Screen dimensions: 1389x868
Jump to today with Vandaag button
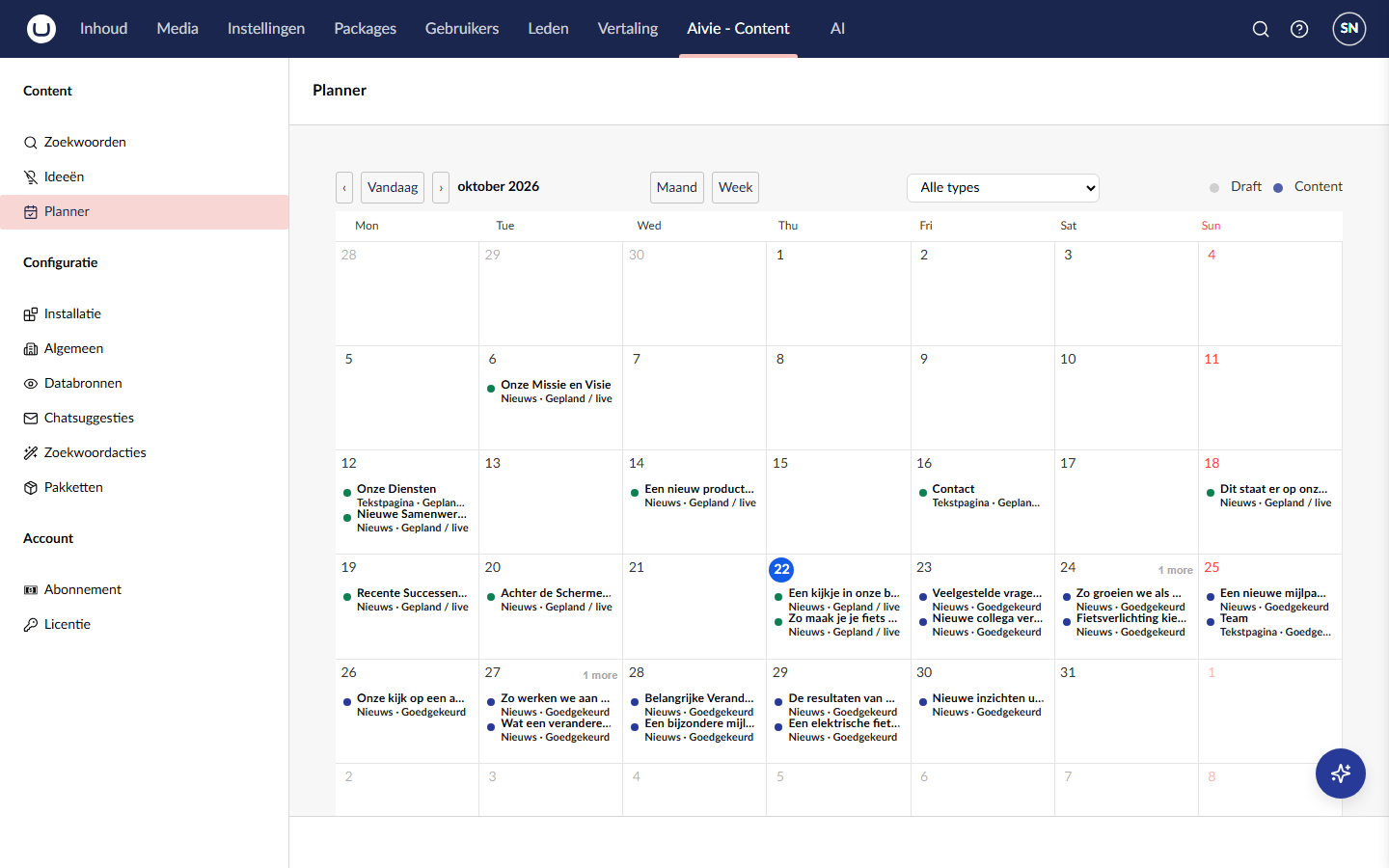[393, 187]
